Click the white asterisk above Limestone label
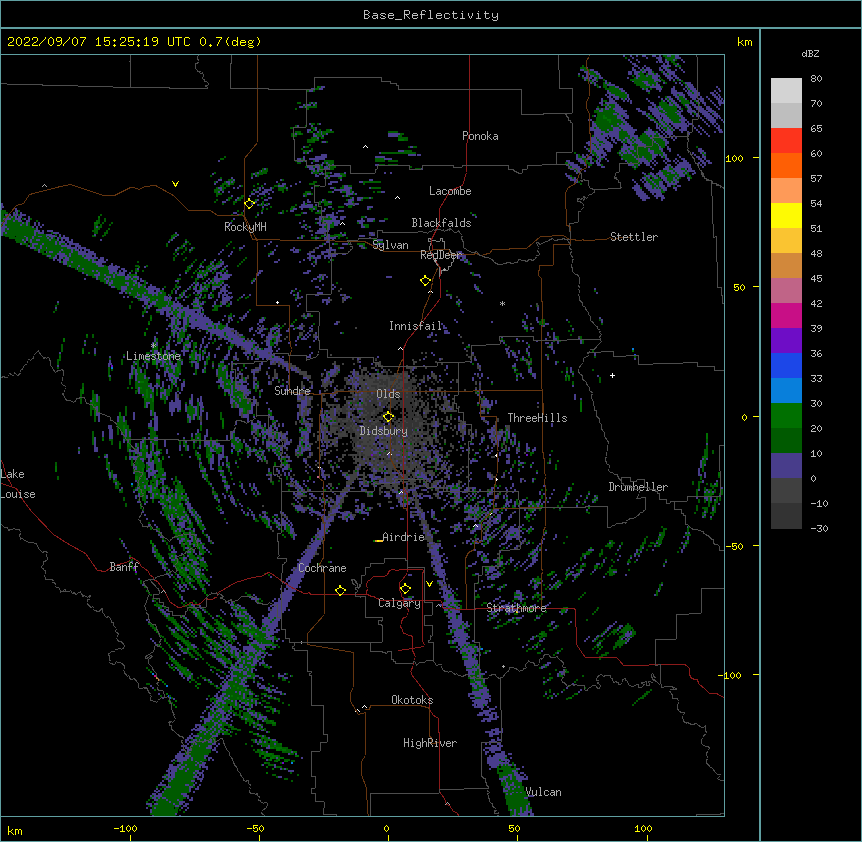 tap(154, 345)
